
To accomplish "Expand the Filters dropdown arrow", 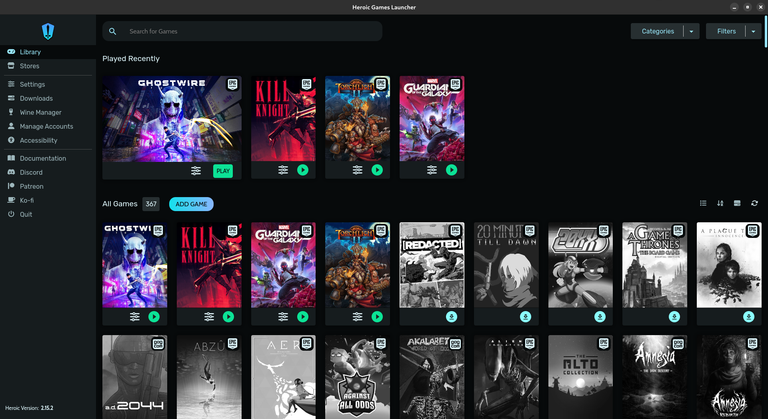I will point(753,31).
